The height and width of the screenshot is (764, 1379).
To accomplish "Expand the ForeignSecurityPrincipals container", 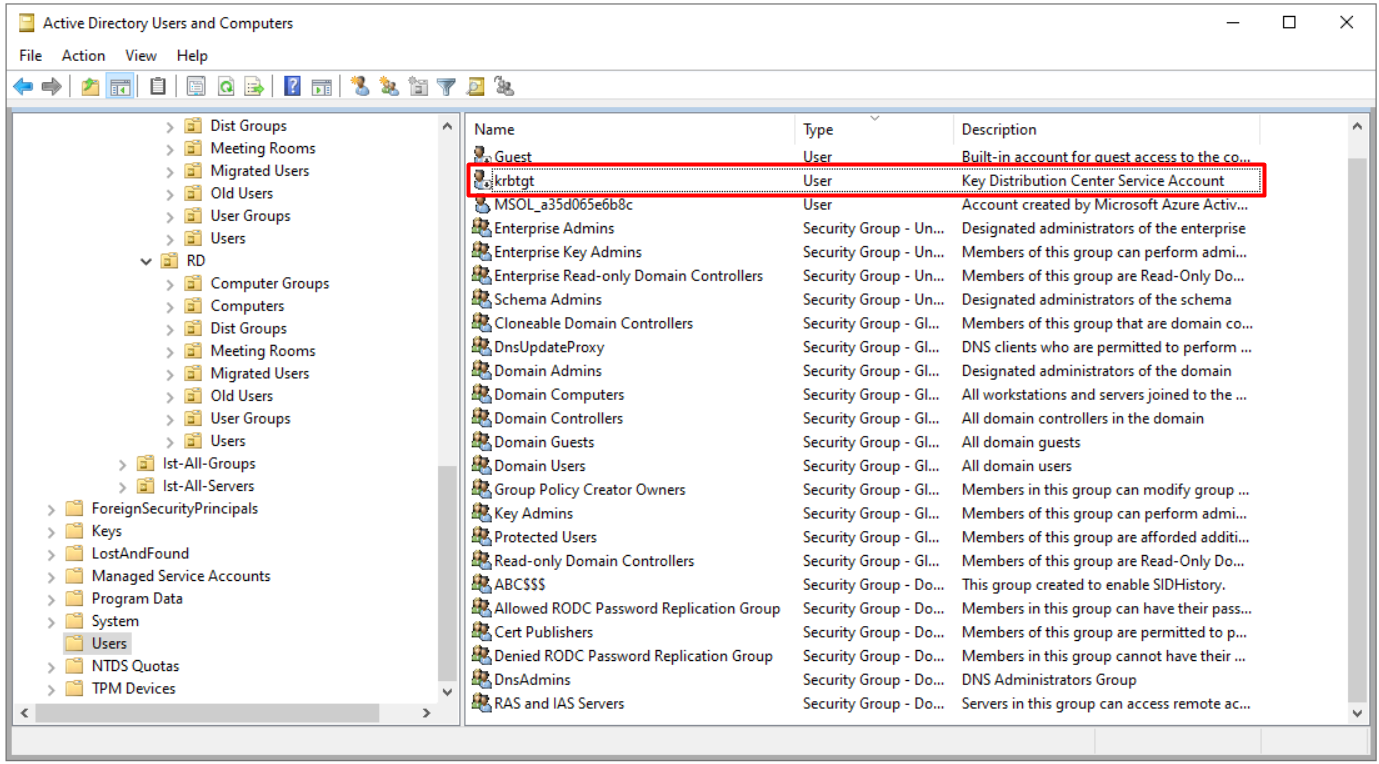I will pyautogui.click(x=51, y=509).
